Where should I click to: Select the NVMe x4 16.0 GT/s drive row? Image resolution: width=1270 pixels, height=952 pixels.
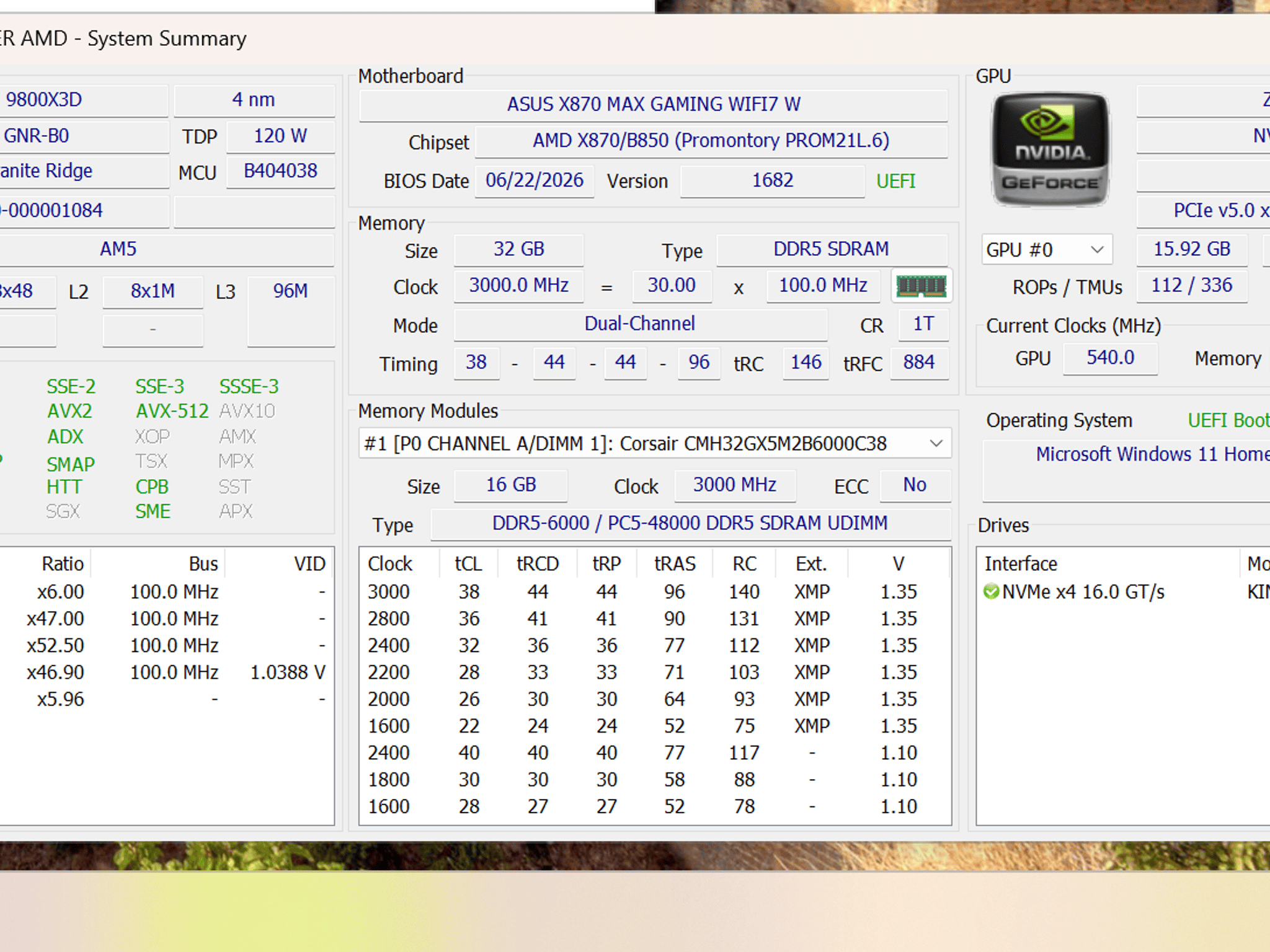[x=1124, y=592]
